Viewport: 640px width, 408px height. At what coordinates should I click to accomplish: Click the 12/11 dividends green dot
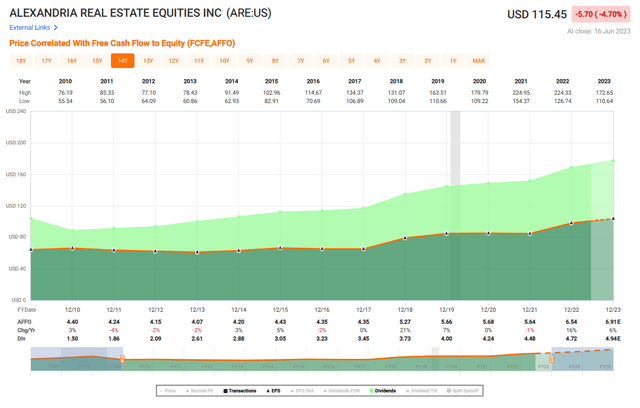pyautogui.click(x=114, y=228)
